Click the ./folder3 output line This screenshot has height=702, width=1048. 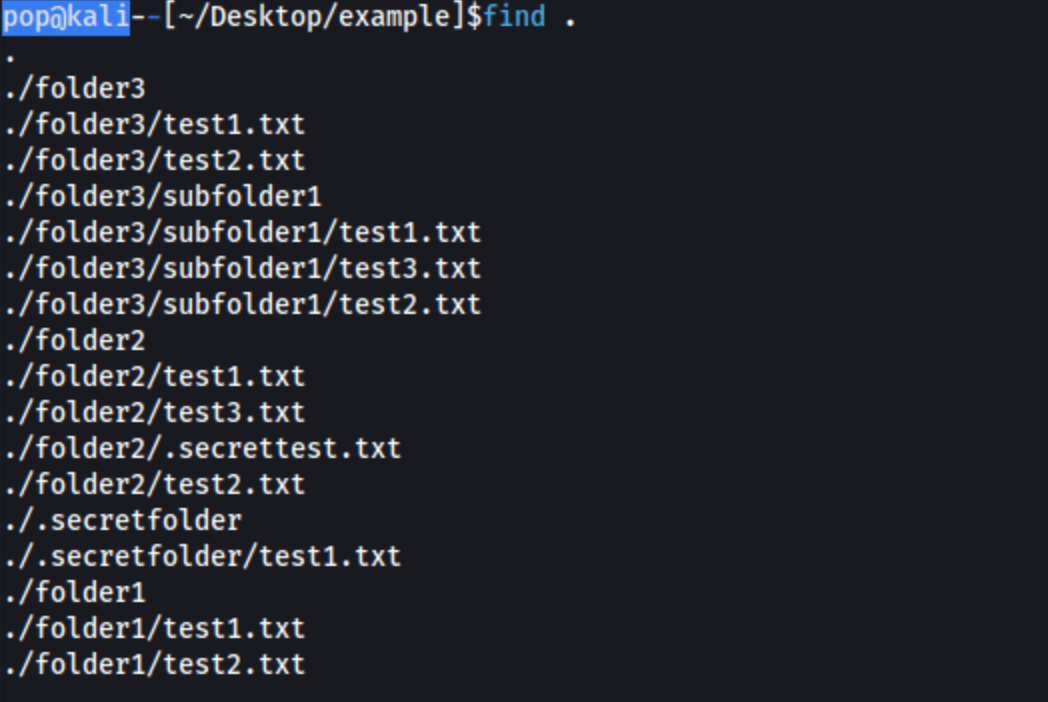tap(75, 89)
